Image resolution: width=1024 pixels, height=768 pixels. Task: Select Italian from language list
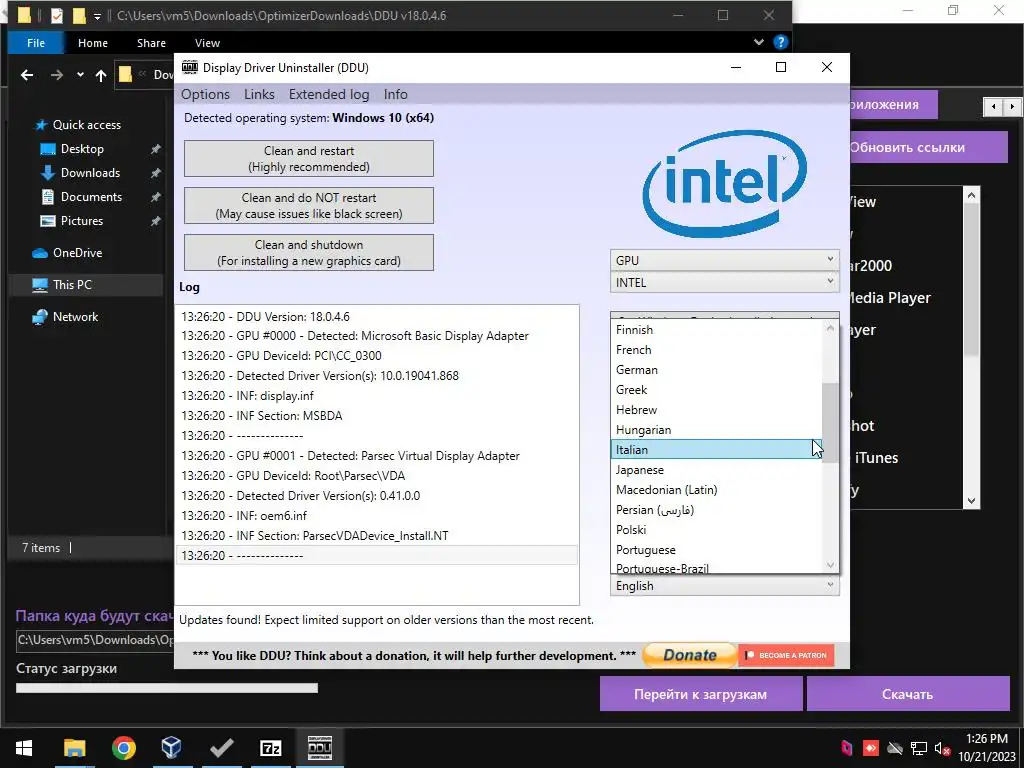tap(716, 450)
